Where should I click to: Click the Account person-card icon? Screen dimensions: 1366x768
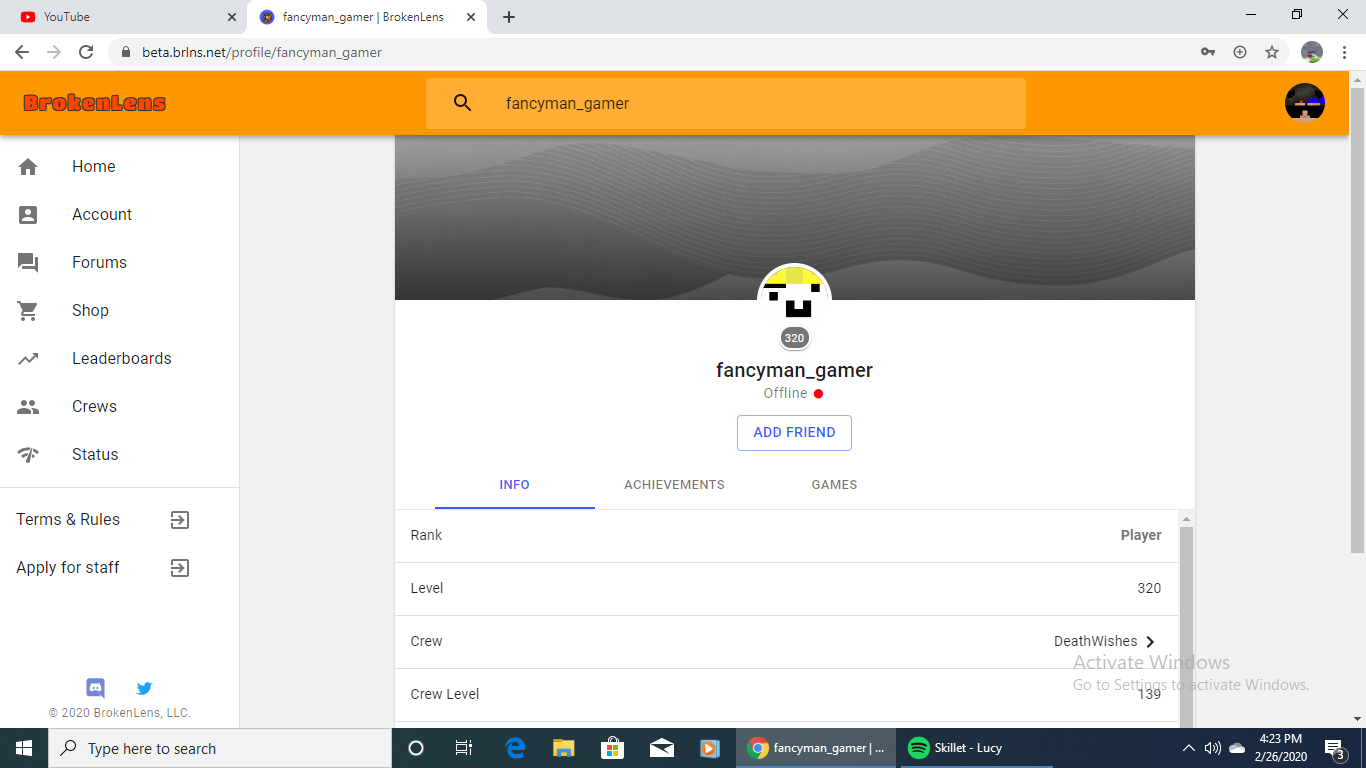[28, 215]
